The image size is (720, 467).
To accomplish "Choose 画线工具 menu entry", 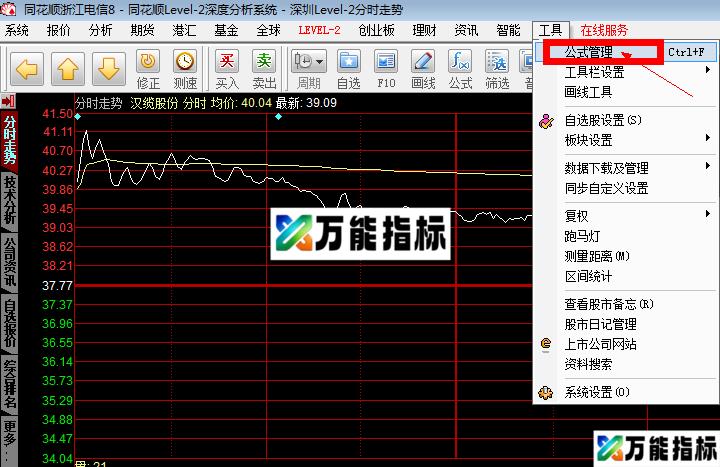I will pyautogui.click(x=625, y=92).
